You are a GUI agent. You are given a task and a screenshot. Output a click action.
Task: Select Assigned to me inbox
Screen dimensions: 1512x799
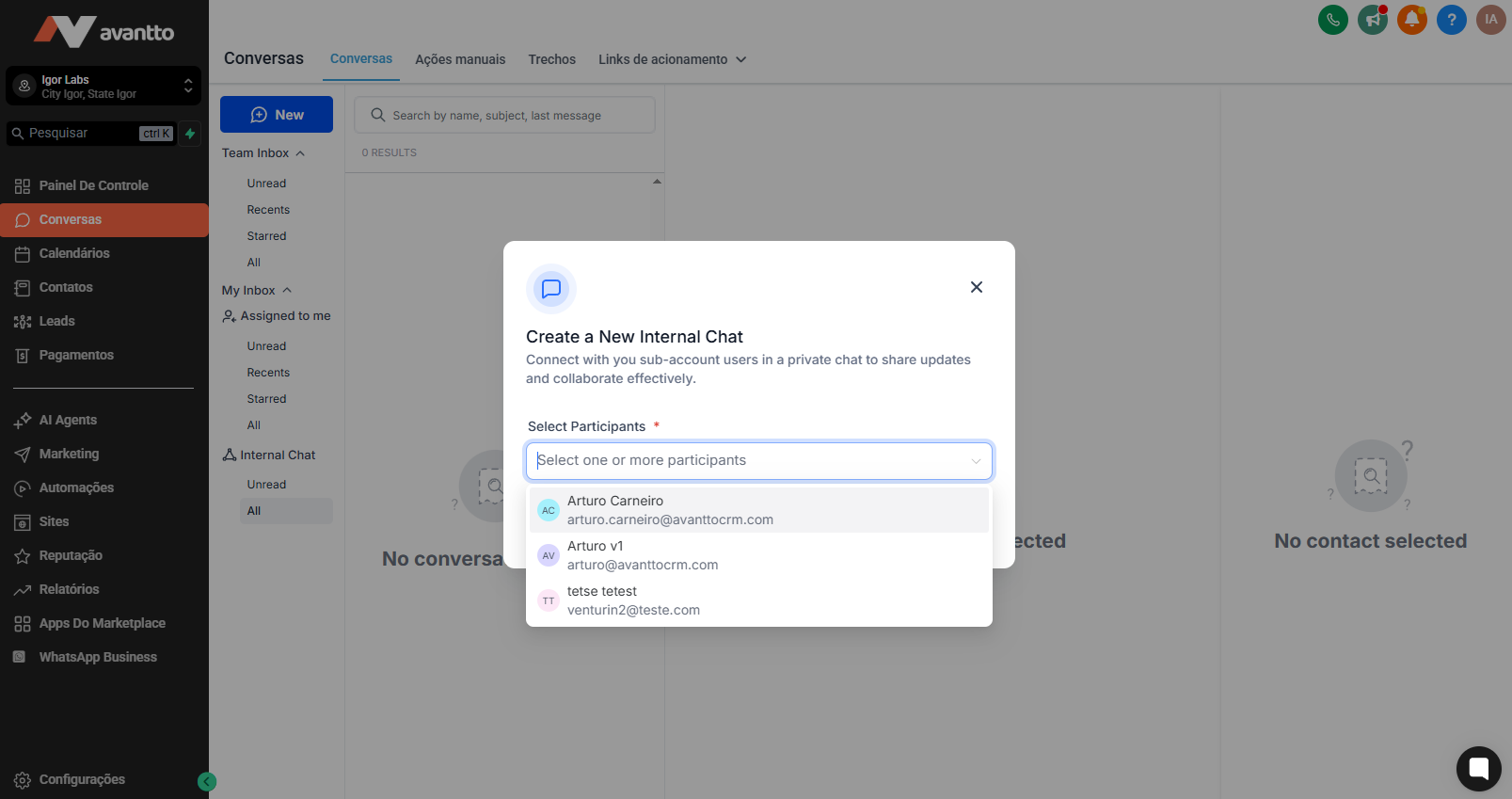tap(277, 316)
